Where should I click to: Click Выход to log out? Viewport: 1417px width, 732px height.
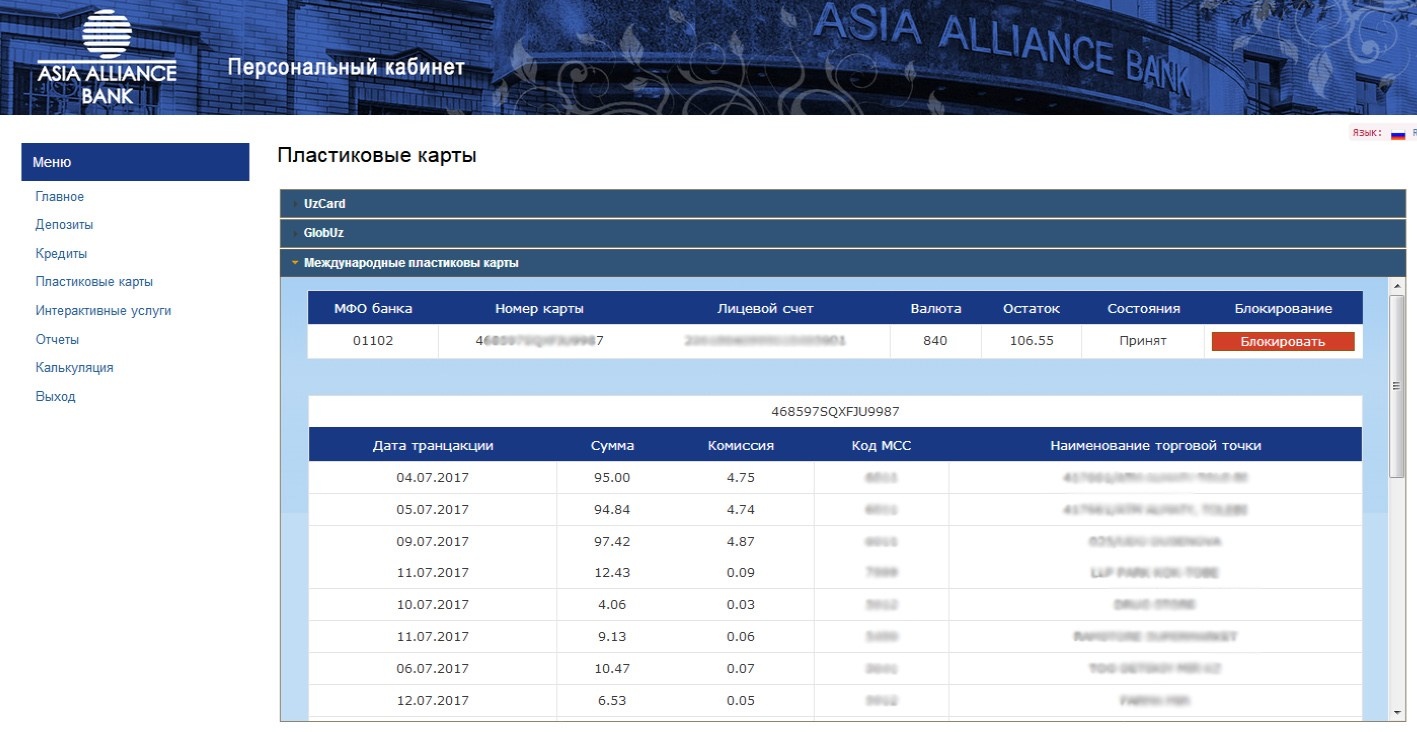(x=55, y=397)
